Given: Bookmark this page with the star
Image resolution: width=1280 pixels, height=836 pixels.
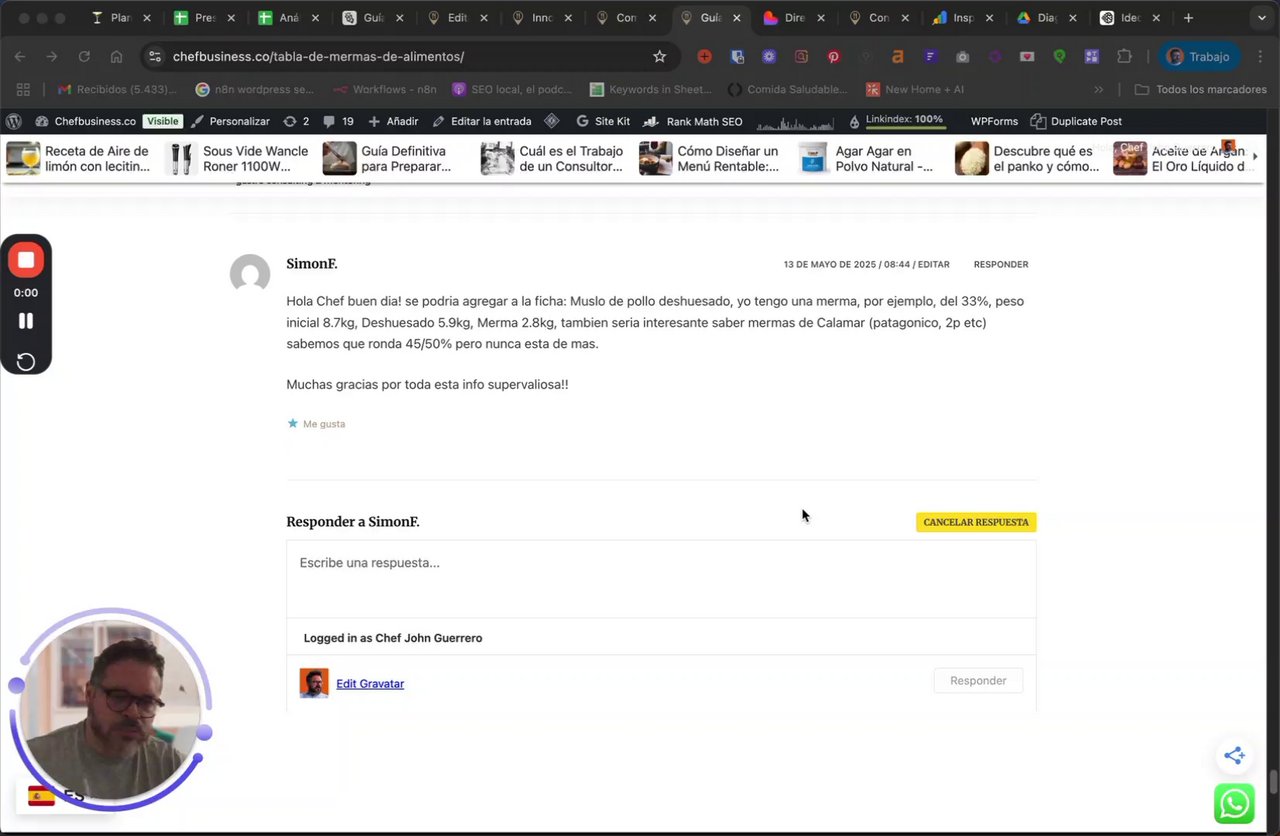Looking at the screenshot, I should (659, 57).
